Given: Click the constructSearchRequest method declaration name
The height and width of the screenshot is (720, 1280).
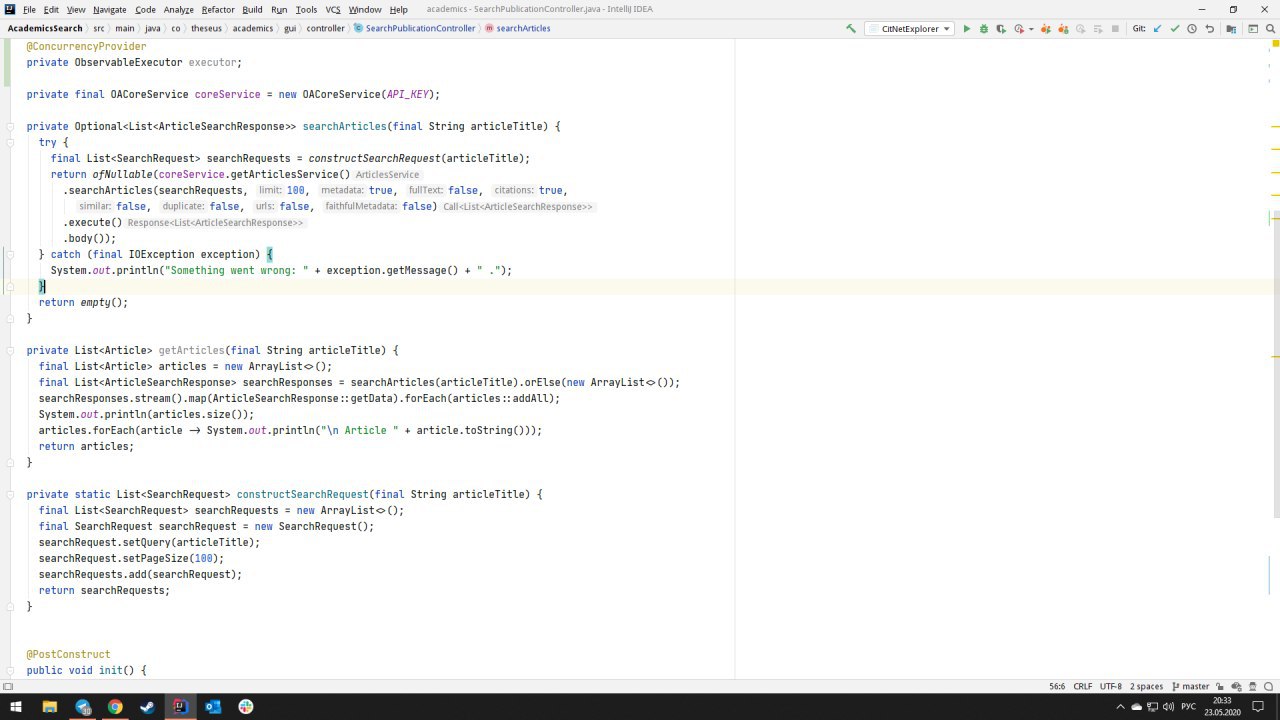Looking at the screenshot, I should 302,494.
